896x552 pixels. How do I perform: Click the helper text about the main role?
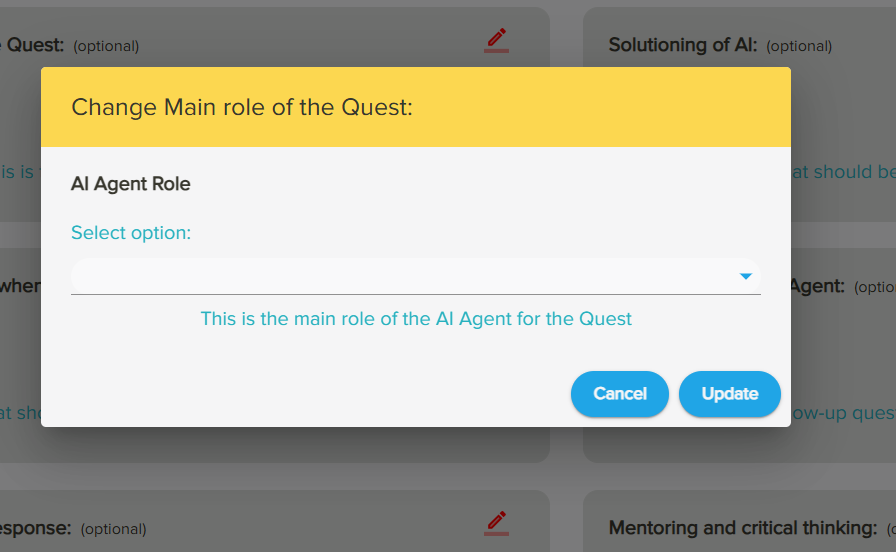click(416, 319)
